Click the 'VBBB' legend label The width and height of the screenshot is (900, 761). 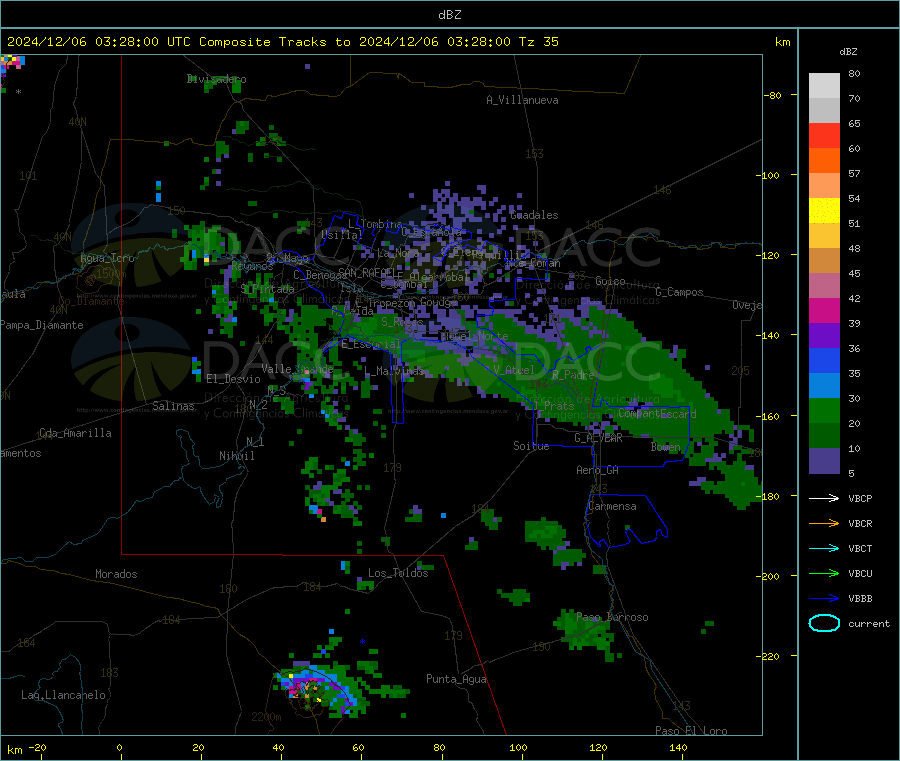[x=860, y=598]
